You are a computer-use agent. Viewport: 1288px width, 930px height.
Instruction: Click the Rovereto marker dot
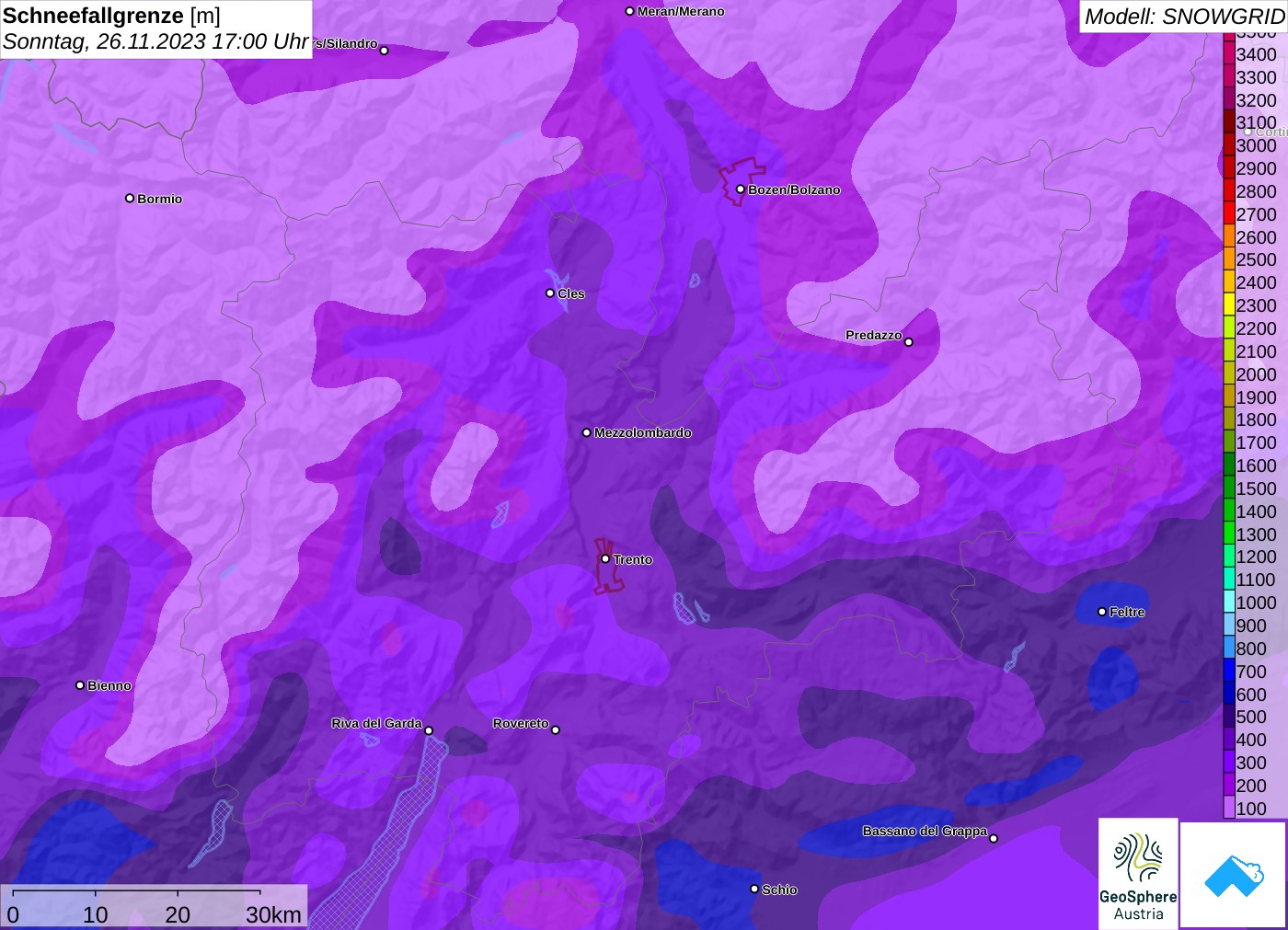point(556,730)
